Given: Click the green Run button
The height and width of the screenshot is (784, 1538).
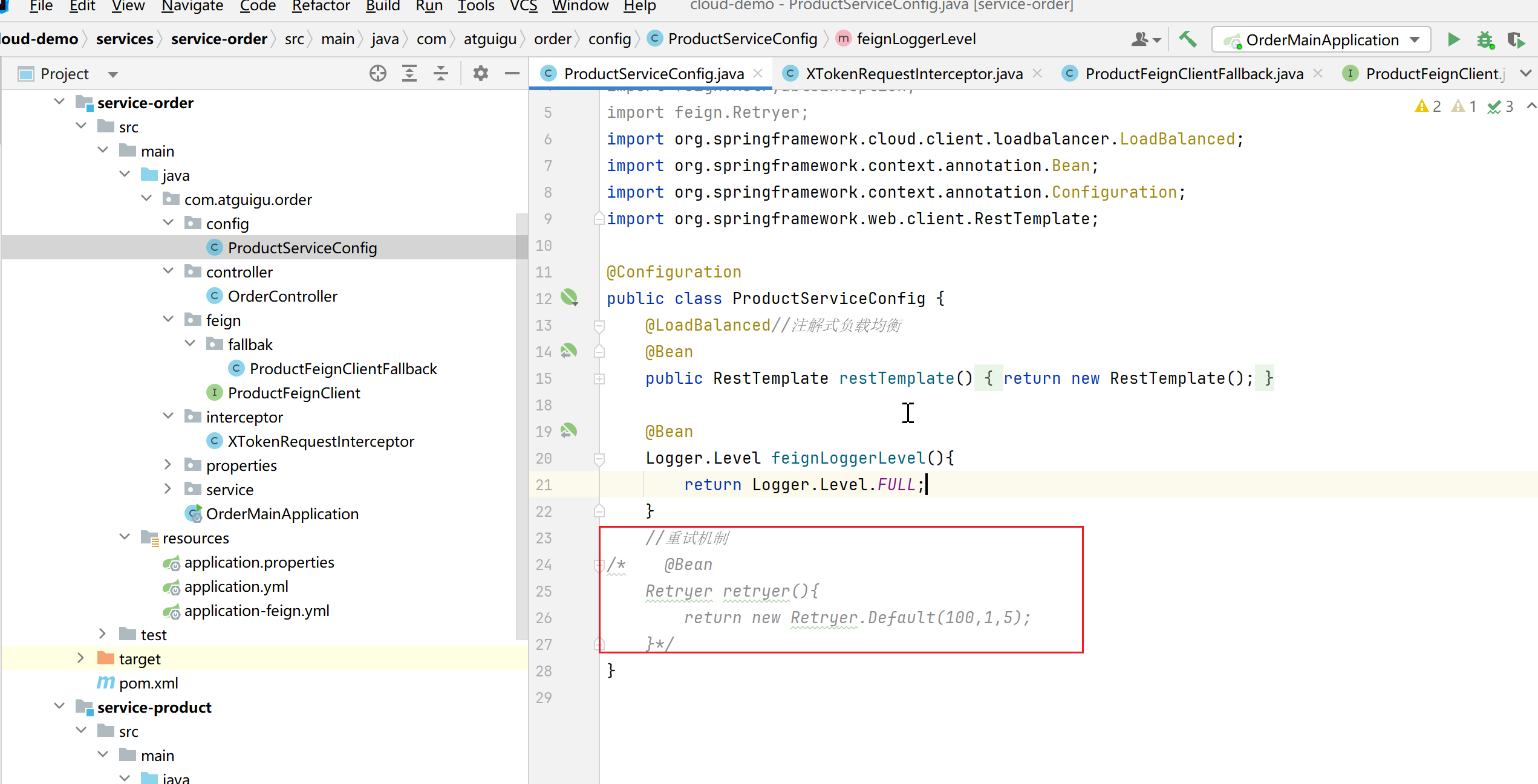Looking at the screenshot, I should point(1453,40).
